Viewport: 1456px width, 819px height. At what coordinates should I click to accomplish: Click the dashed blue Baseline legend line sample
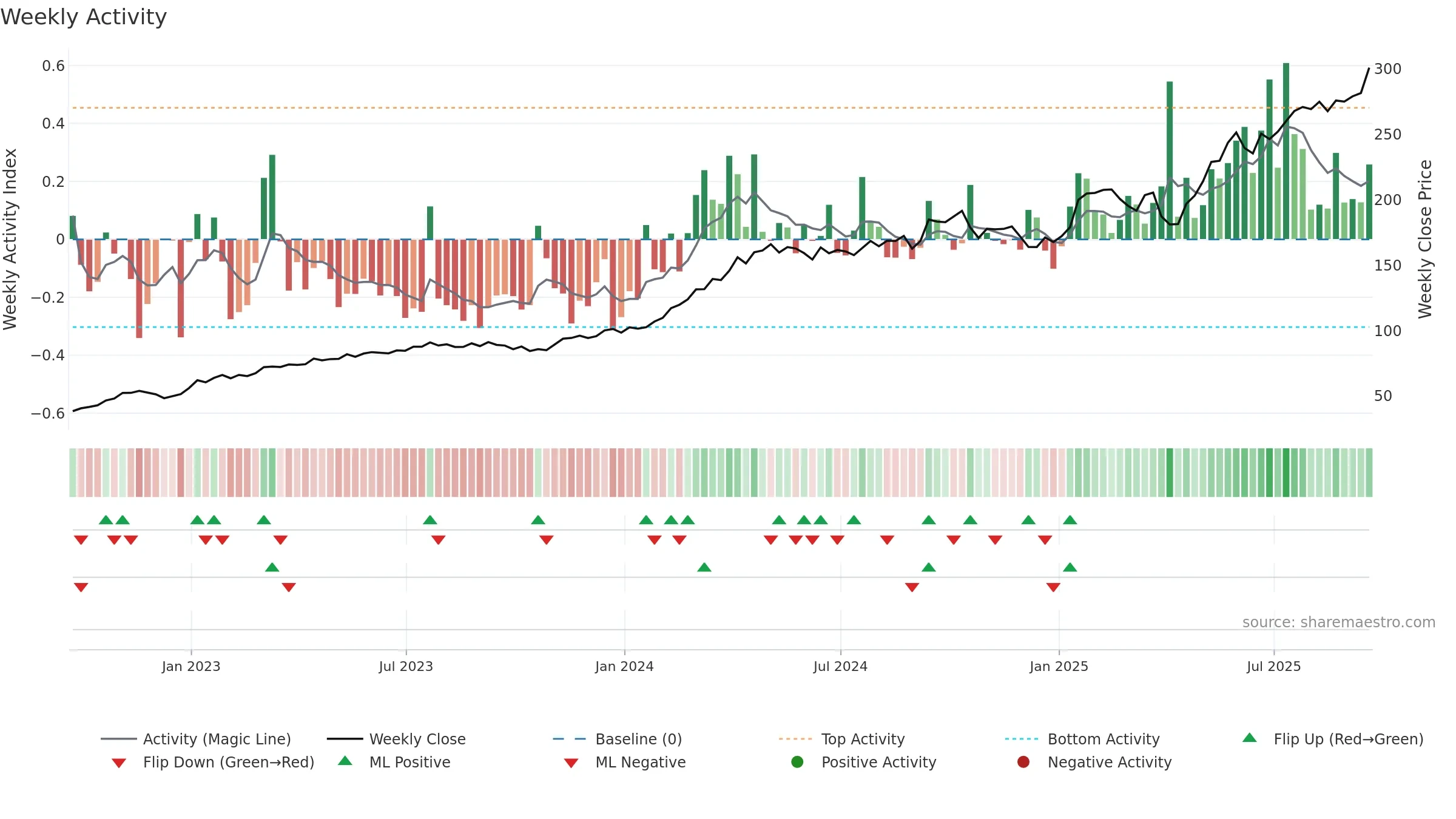(570, 739)
